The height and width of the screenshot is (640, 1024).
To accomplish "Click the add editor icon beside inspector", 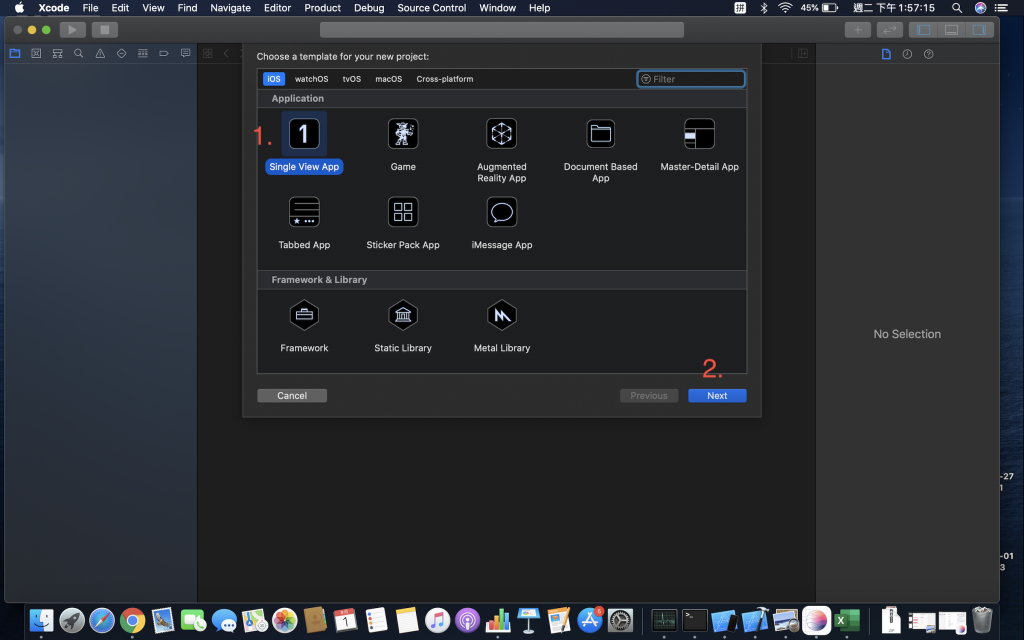I will pyautogui.click(x=803, y=54).
